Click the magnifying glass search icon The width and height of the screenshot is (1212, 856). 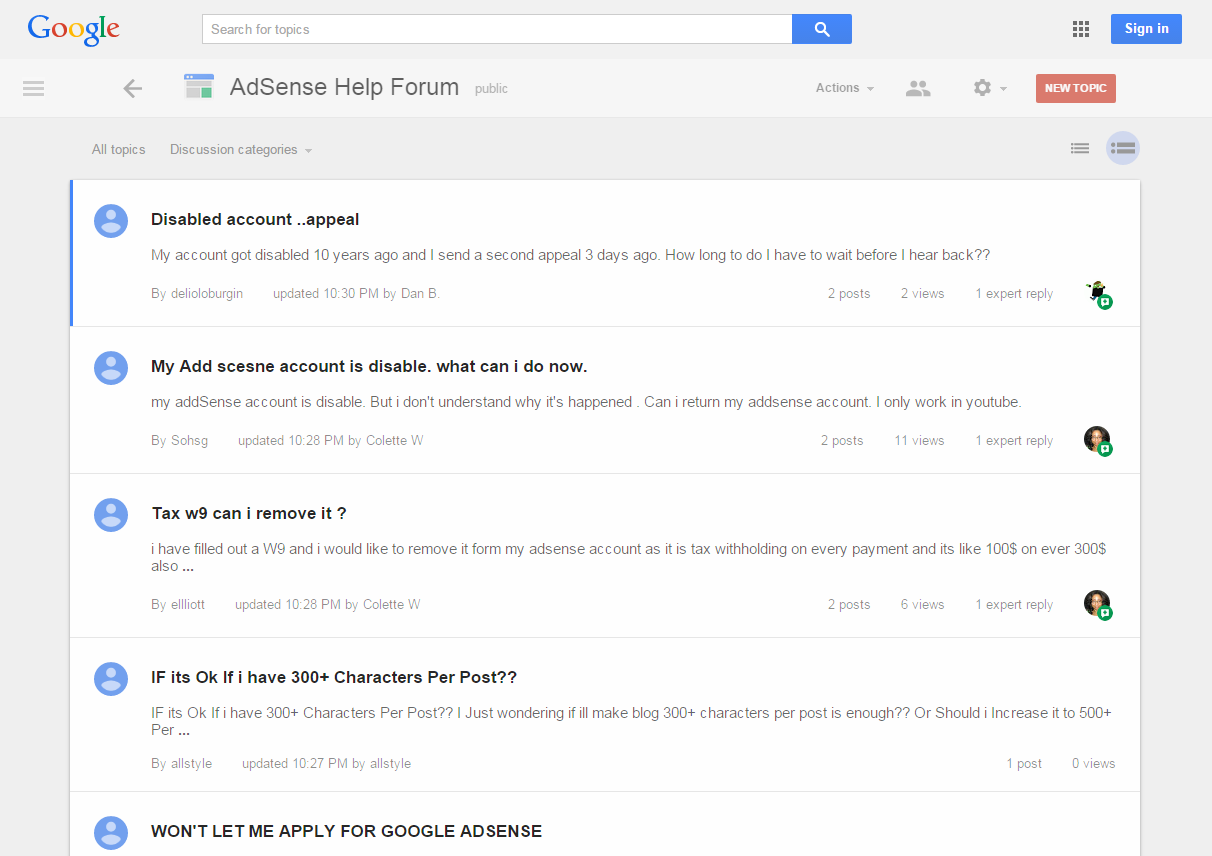821,29
